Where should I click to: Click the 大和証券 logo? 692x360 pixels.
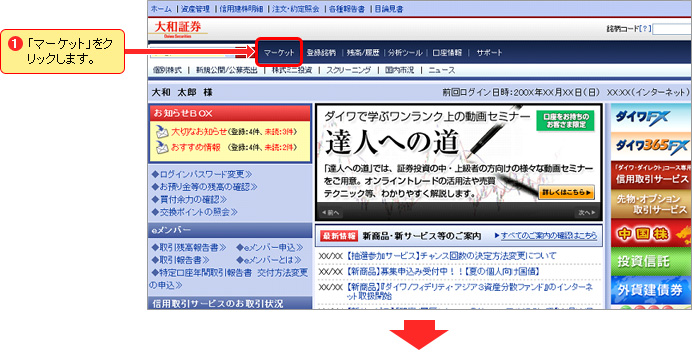click(179, 28)
